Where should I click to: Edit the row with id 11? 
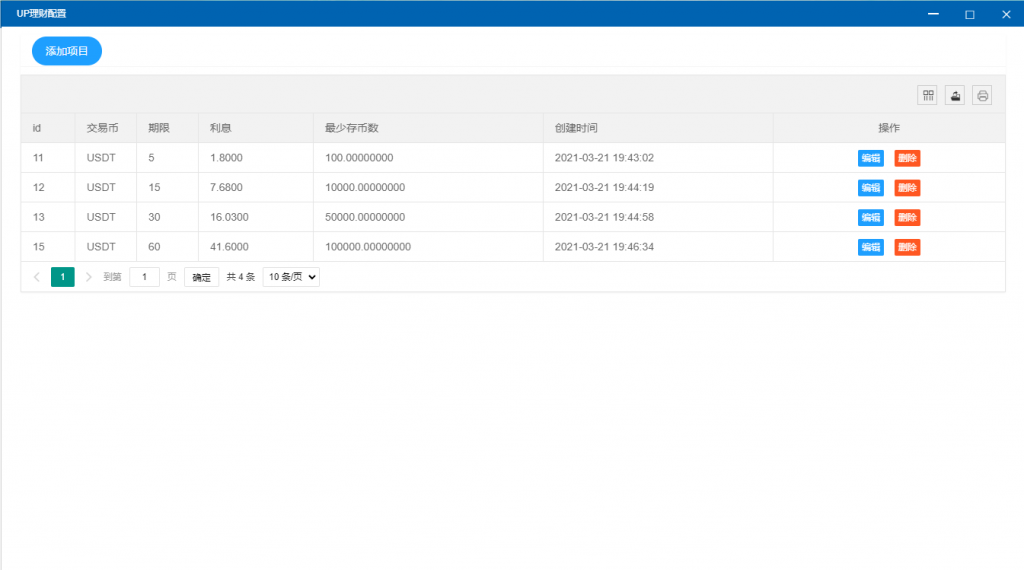click(x=870, y=158)
